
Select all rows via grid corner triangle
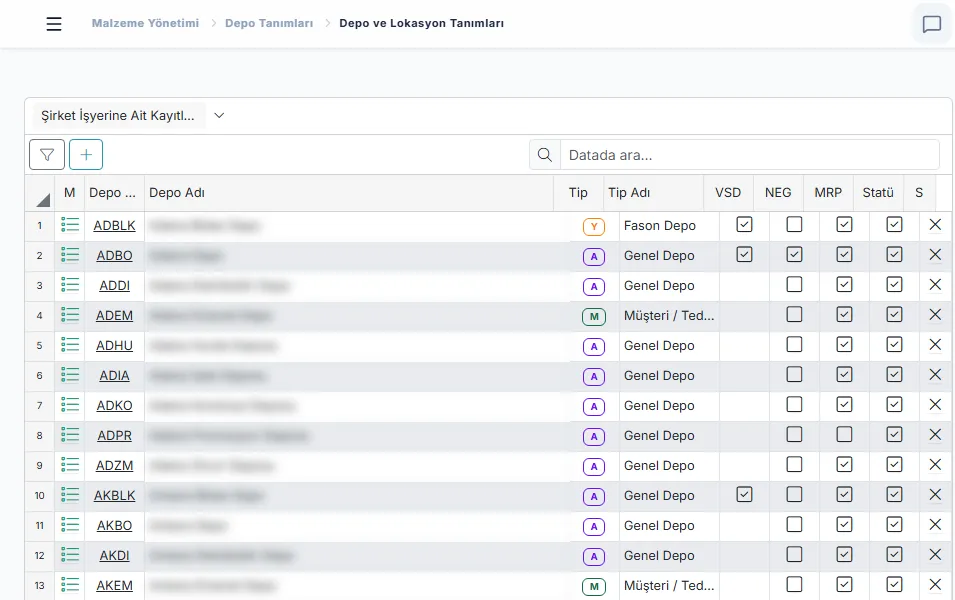point(43,199)
